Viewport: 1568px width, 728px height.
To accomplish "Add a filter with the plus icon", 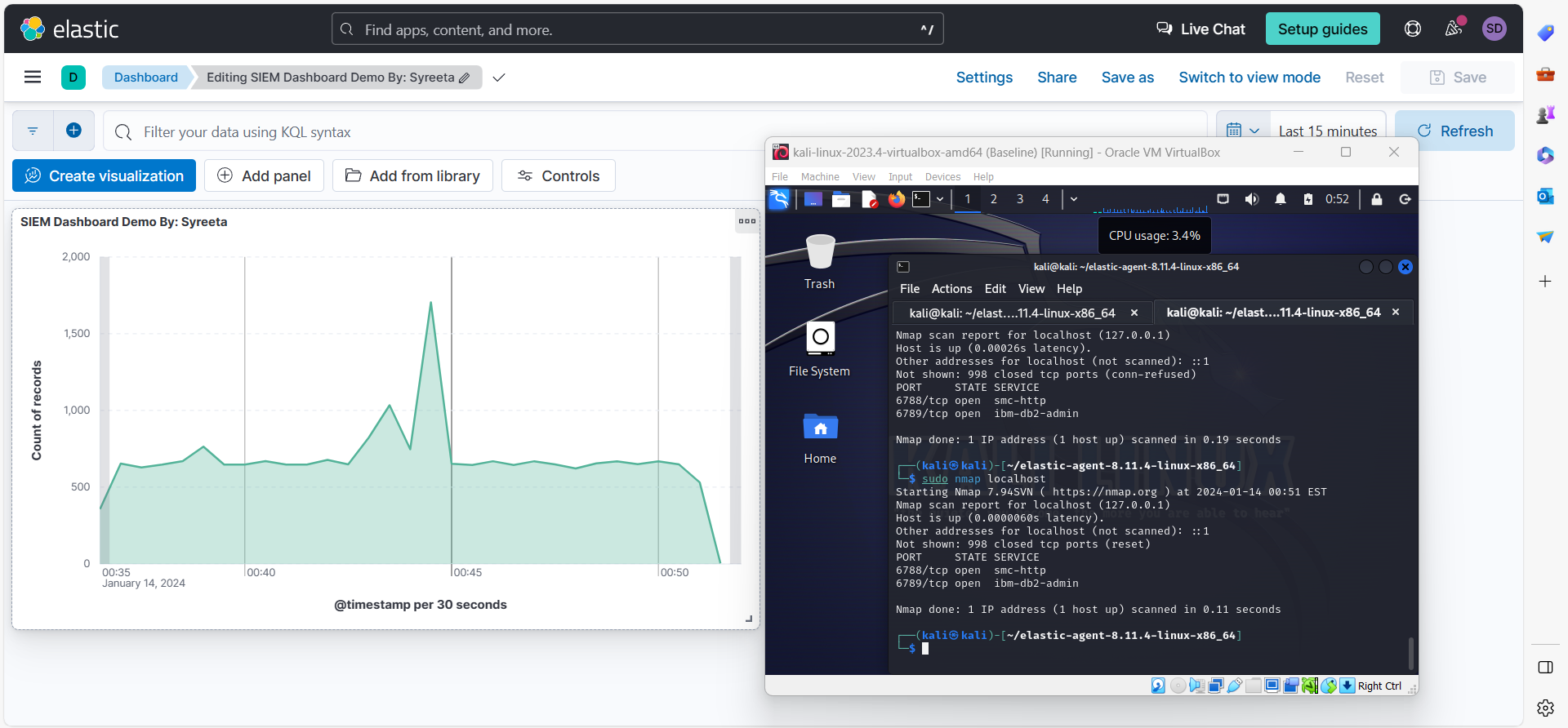I will [x=73, y=131].
